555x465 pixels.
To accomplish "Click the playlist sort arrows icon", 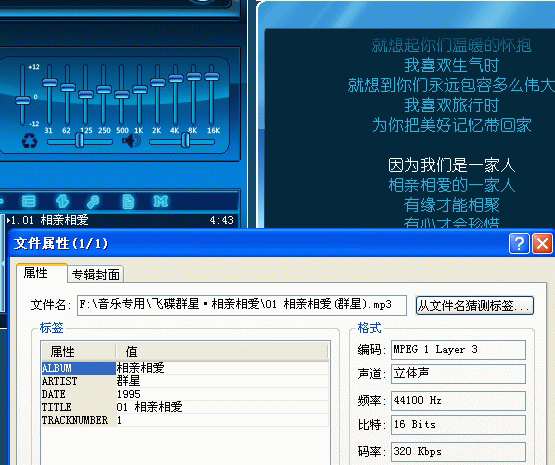I will click(62, 201).
